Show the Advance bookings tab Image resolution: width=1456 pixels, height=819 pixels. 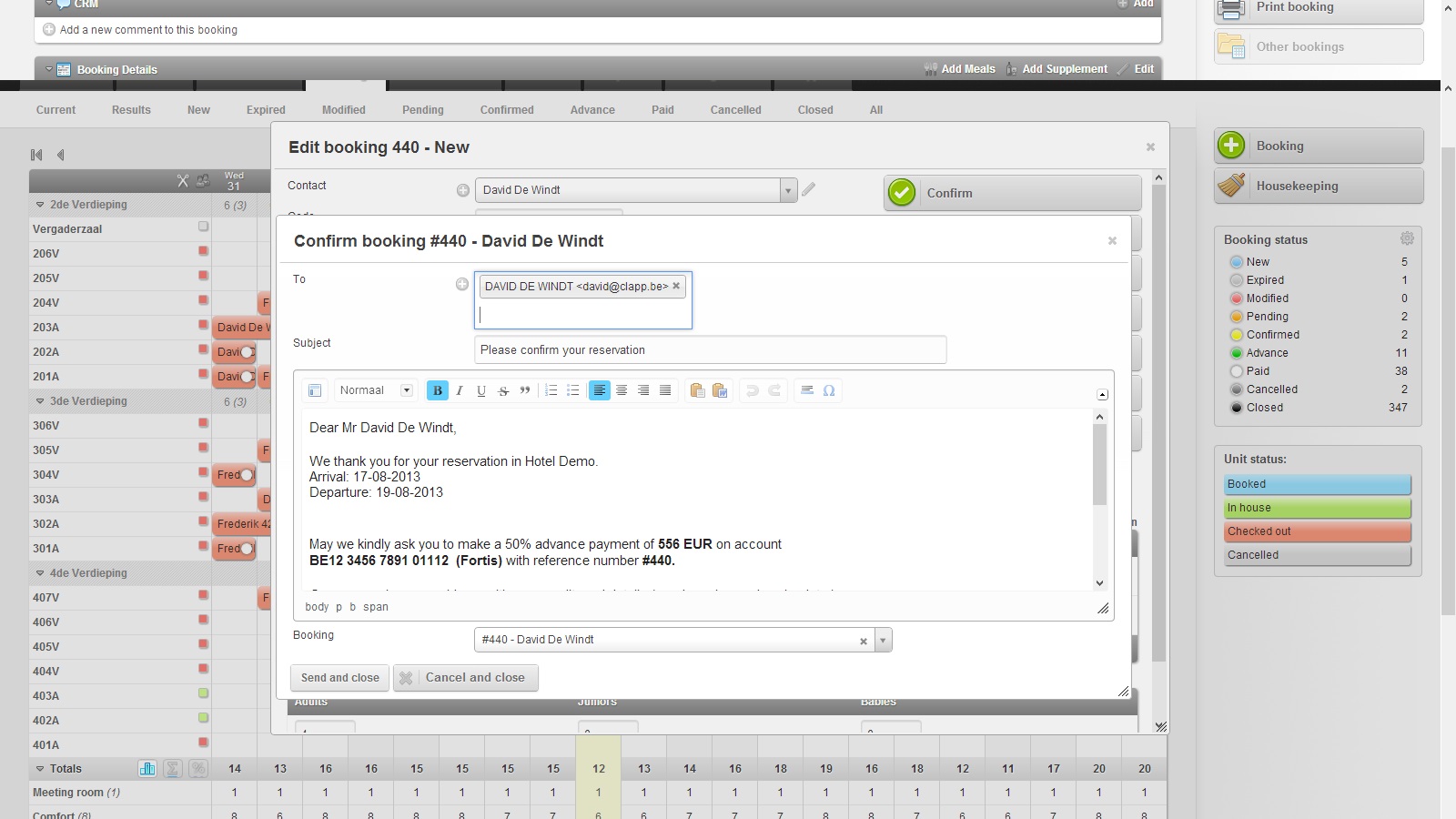(592, 110)
